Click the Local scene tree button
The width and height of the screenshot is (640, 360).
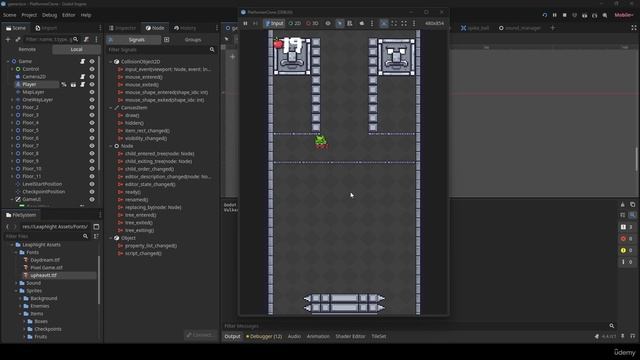pos(76,49)
